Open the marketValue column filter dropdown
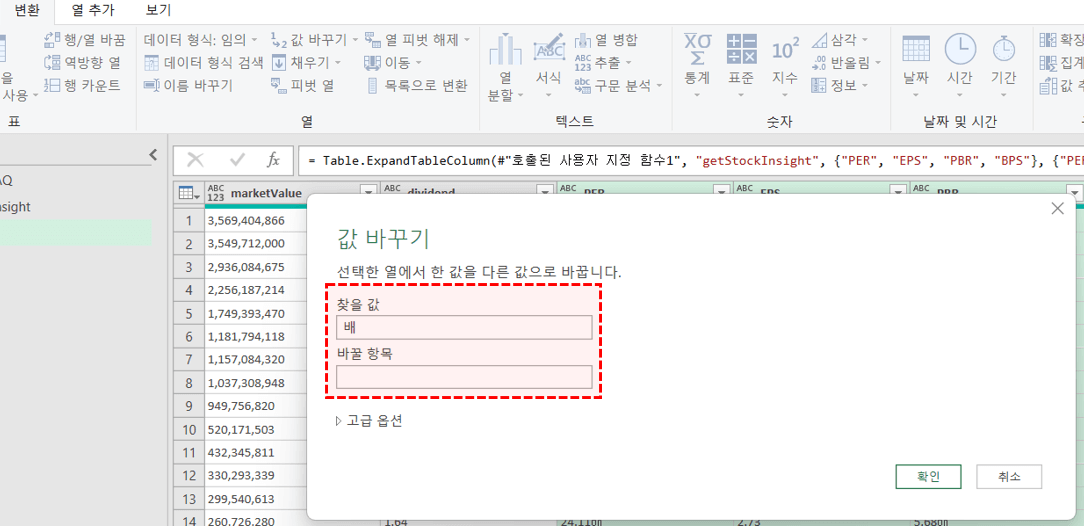Screen dimensions: 1084x526 pyautogui.click(x=367, y=193)
